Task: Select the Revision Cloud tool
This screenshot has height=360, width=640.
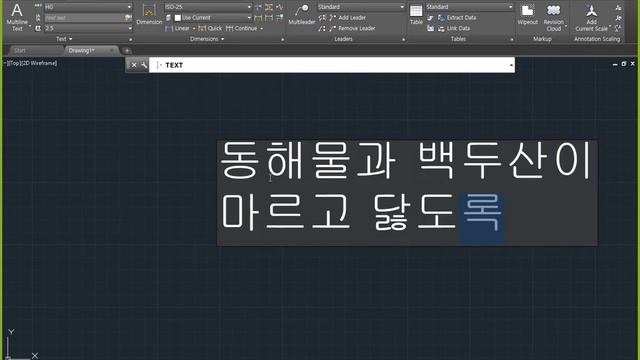Action: (x=553, y=17)
